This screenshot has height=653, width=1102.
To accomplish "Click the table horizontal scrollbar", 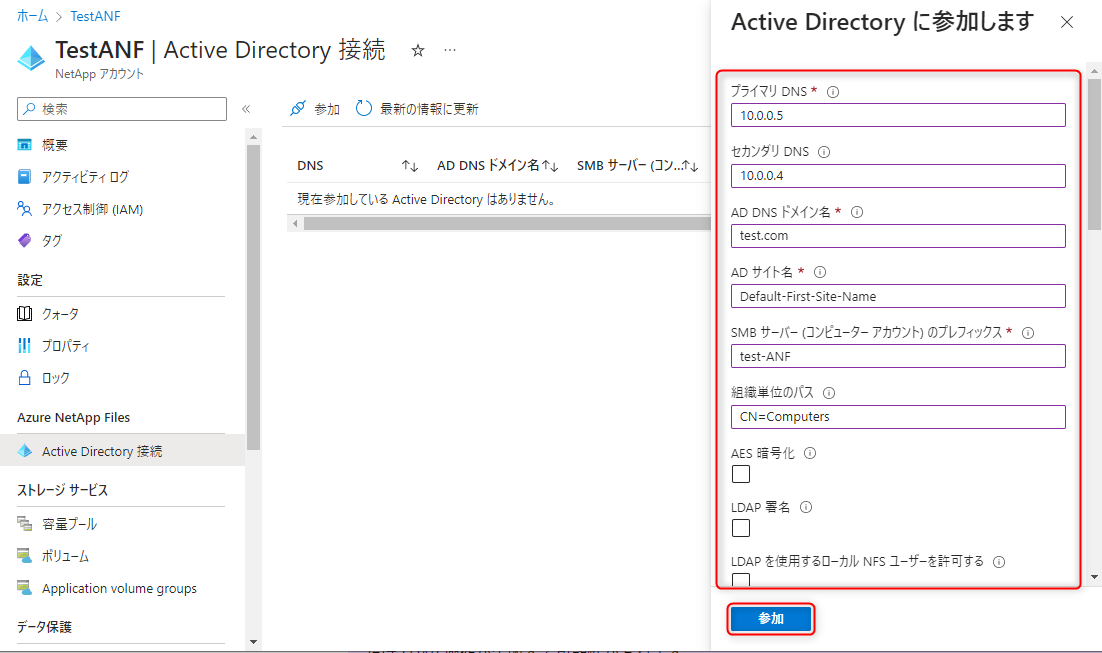I will 507,224.
